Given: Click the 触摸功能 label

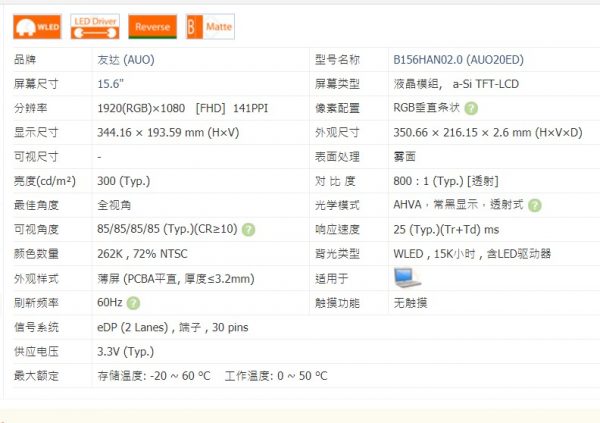Looking at the screenshot, I should (337, 303).
